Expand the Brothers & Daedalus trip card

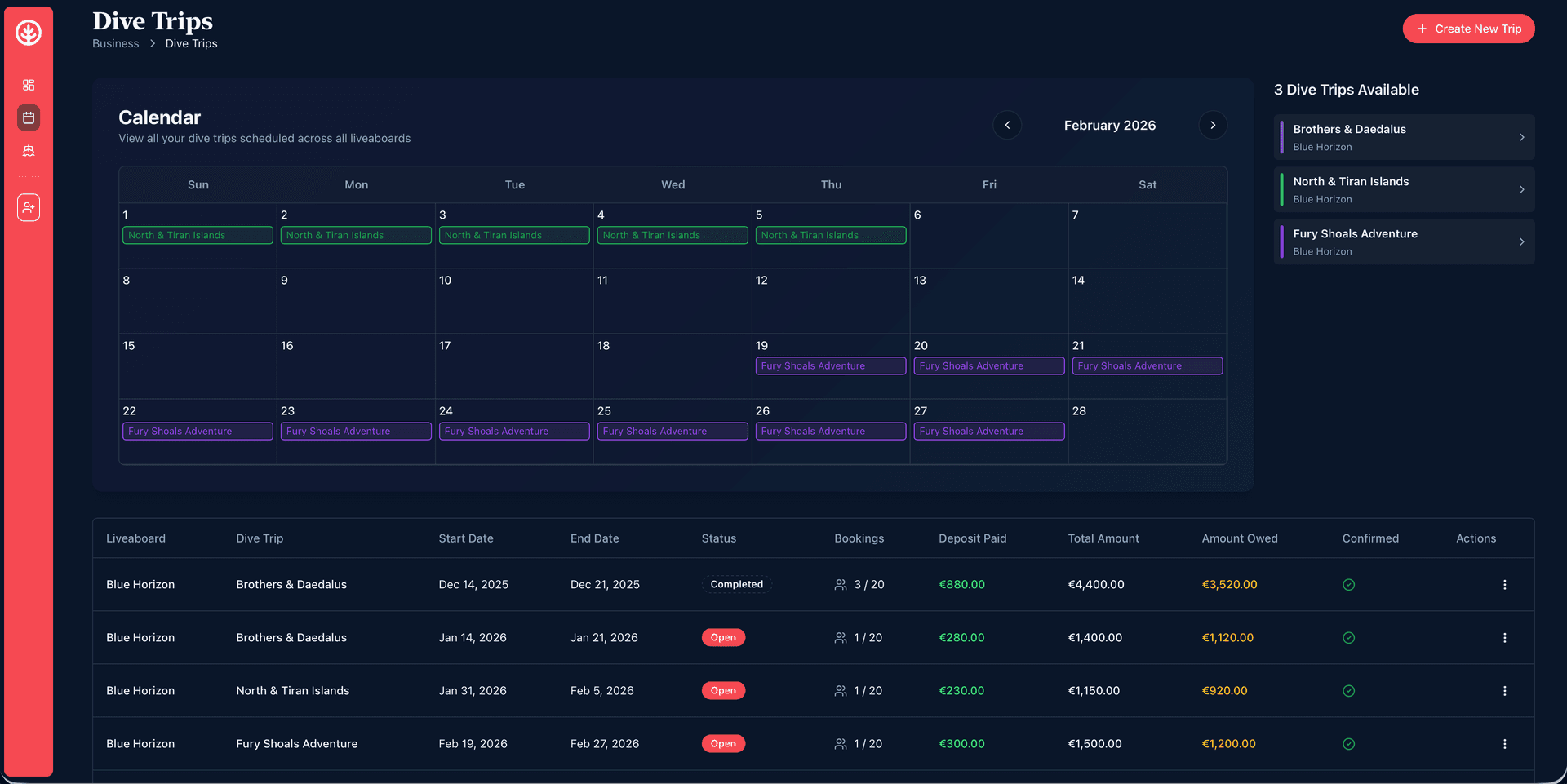point(1403,136)
